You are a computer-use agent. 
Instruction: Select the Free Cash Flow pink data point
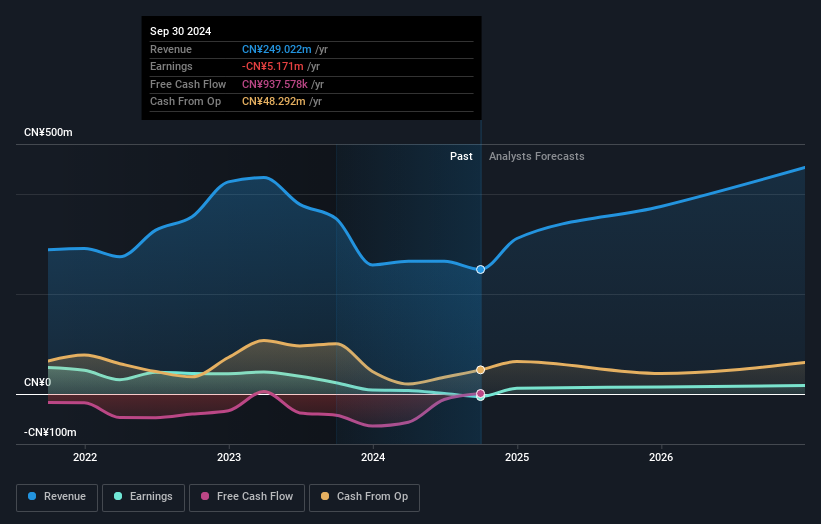(x=480, y=394)
